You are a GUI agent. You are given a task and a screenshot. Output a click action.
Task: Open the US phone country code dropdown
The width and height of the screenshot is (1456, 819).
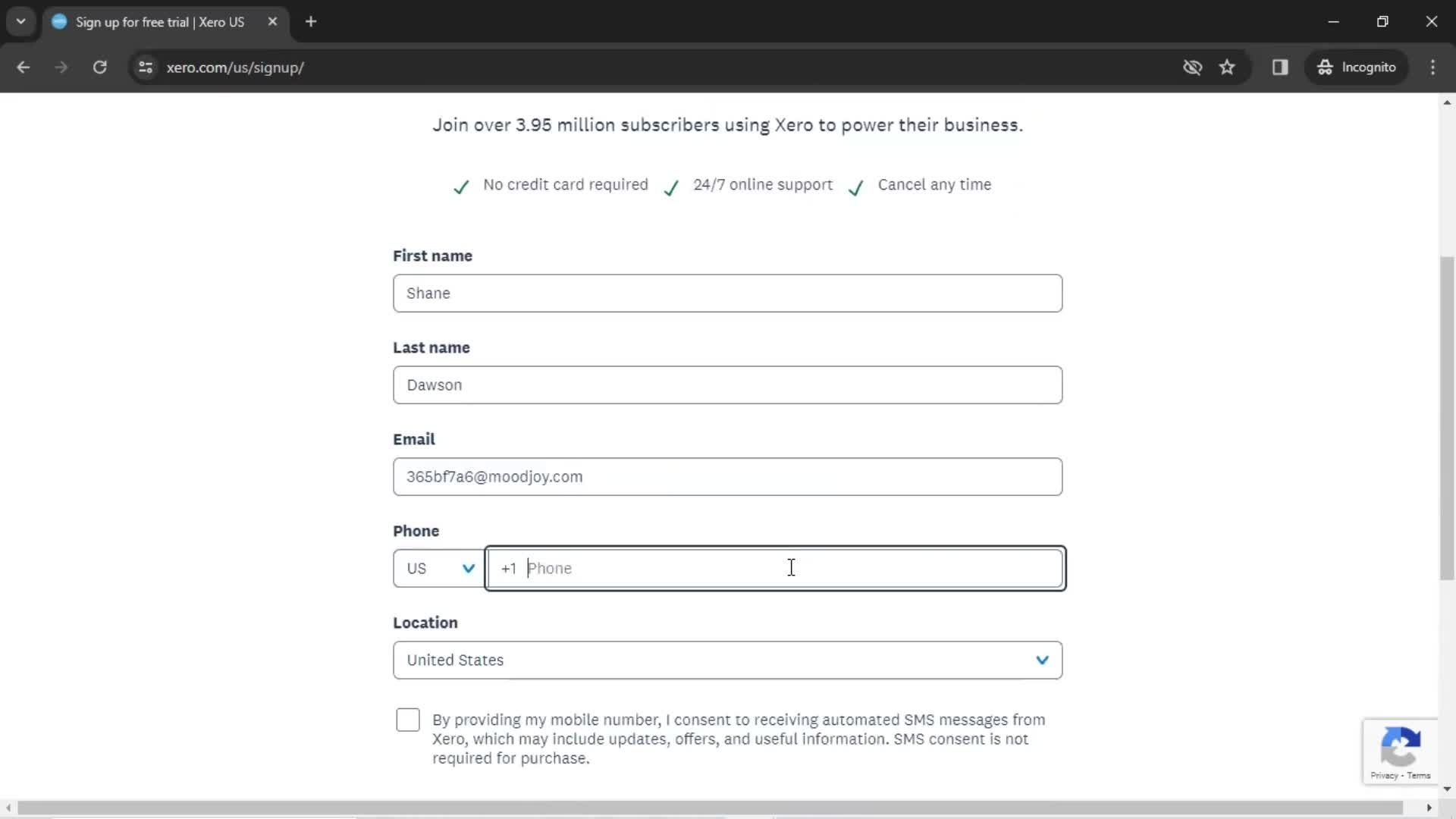pos(439,569)
